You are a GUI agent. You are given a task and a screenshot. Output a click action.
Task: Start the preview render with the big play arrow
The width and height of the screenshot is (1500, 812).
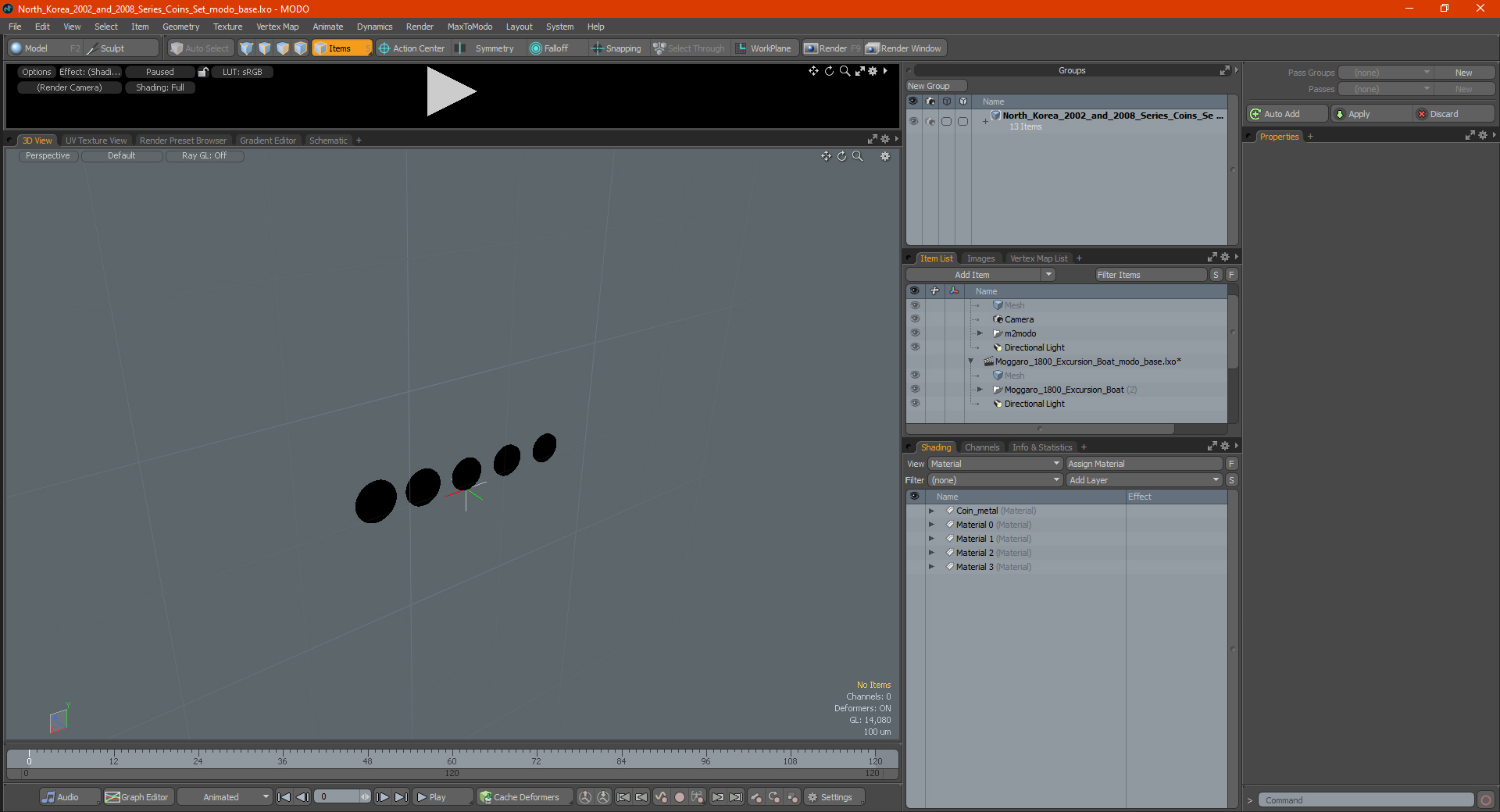pyautogui.click(x=451, y=91)
